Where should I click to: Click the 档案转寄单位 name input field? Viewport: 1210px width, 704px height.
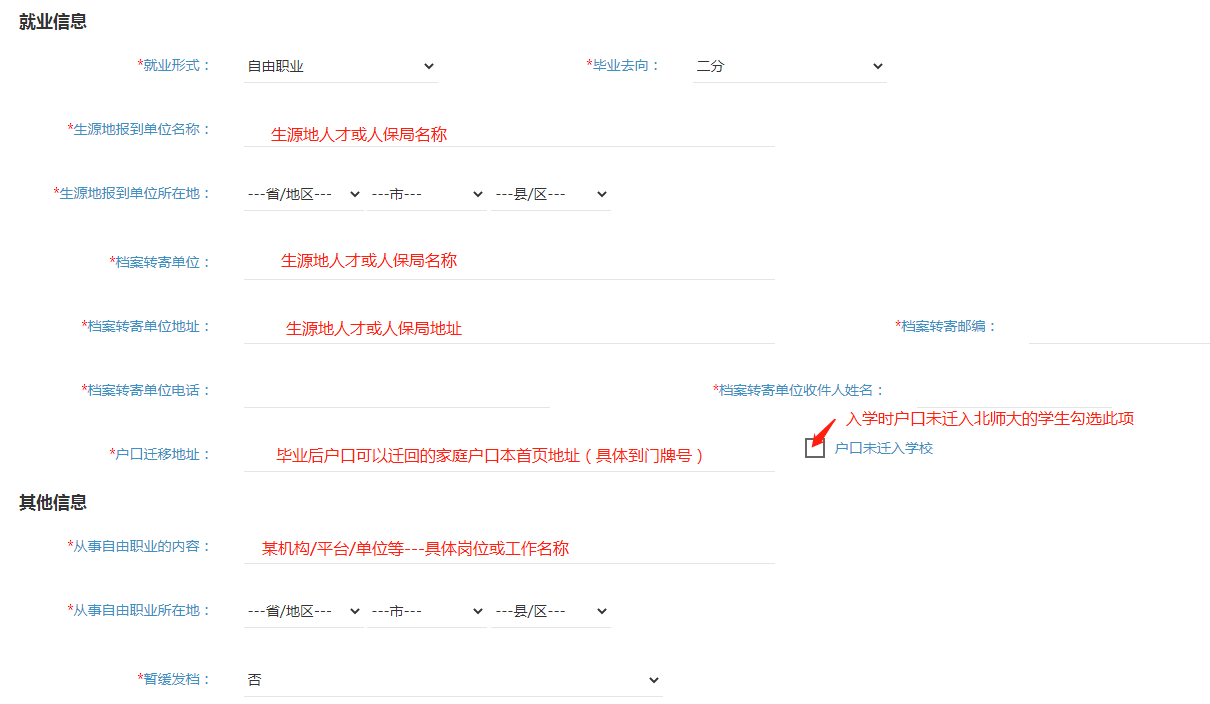[508, 262]
